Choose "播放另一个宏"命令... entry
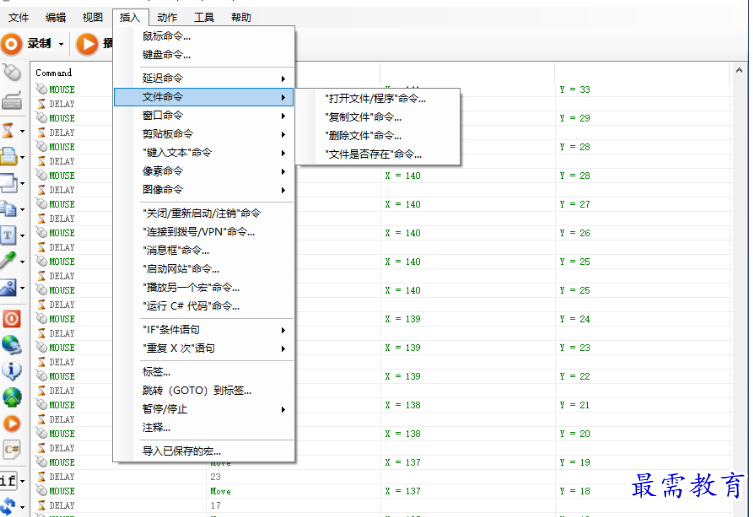753x517 pixels. (204, 288)
